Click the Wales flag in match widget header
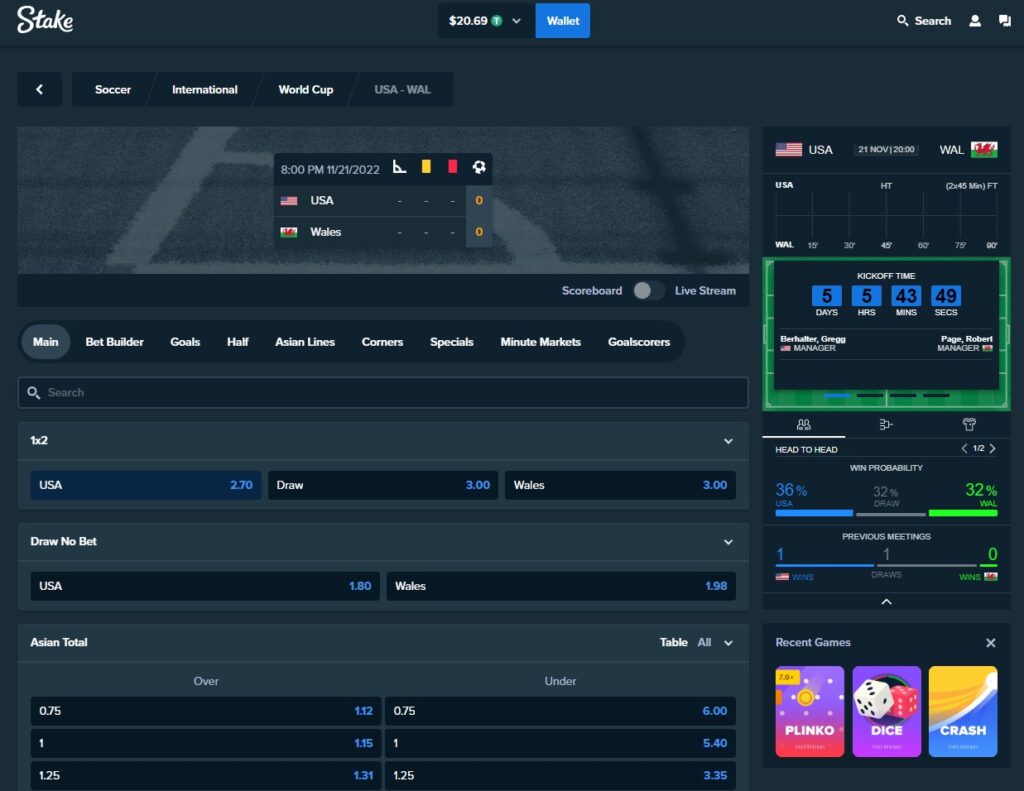Viewport: 1024px width, 791px height. click(x=984, y=150)
